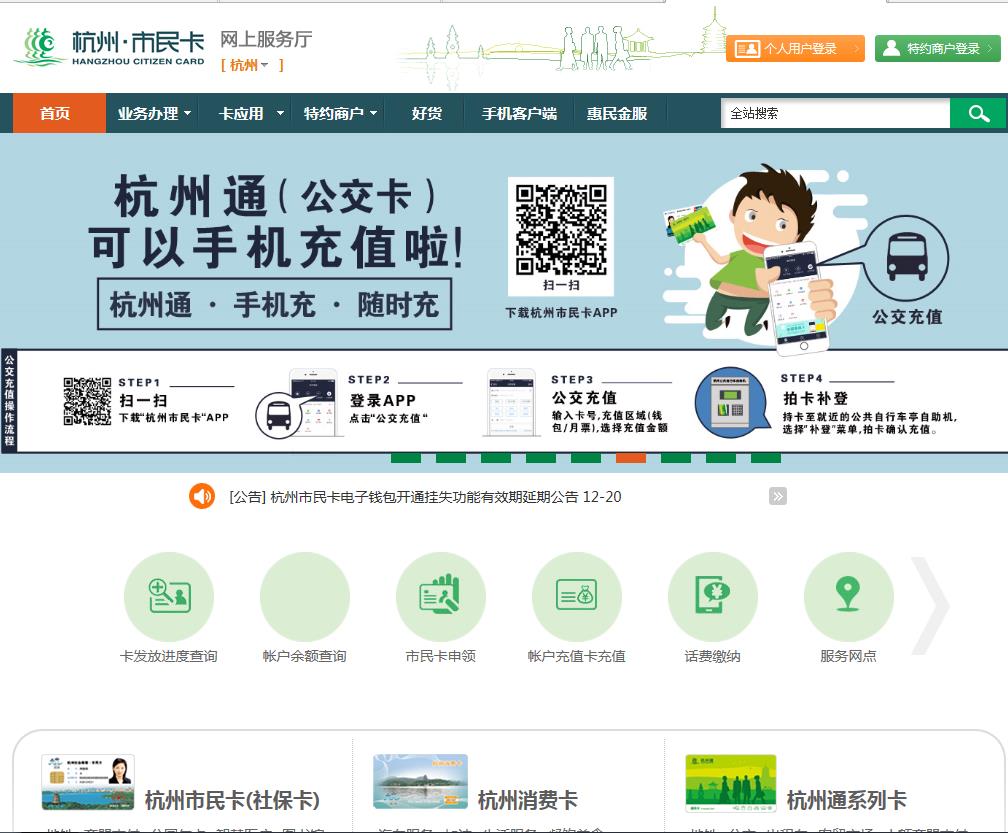Select the last banner slide indicator
This screenshot has width=1008, height=833.
pyautogui.click(x=766, y=458)
